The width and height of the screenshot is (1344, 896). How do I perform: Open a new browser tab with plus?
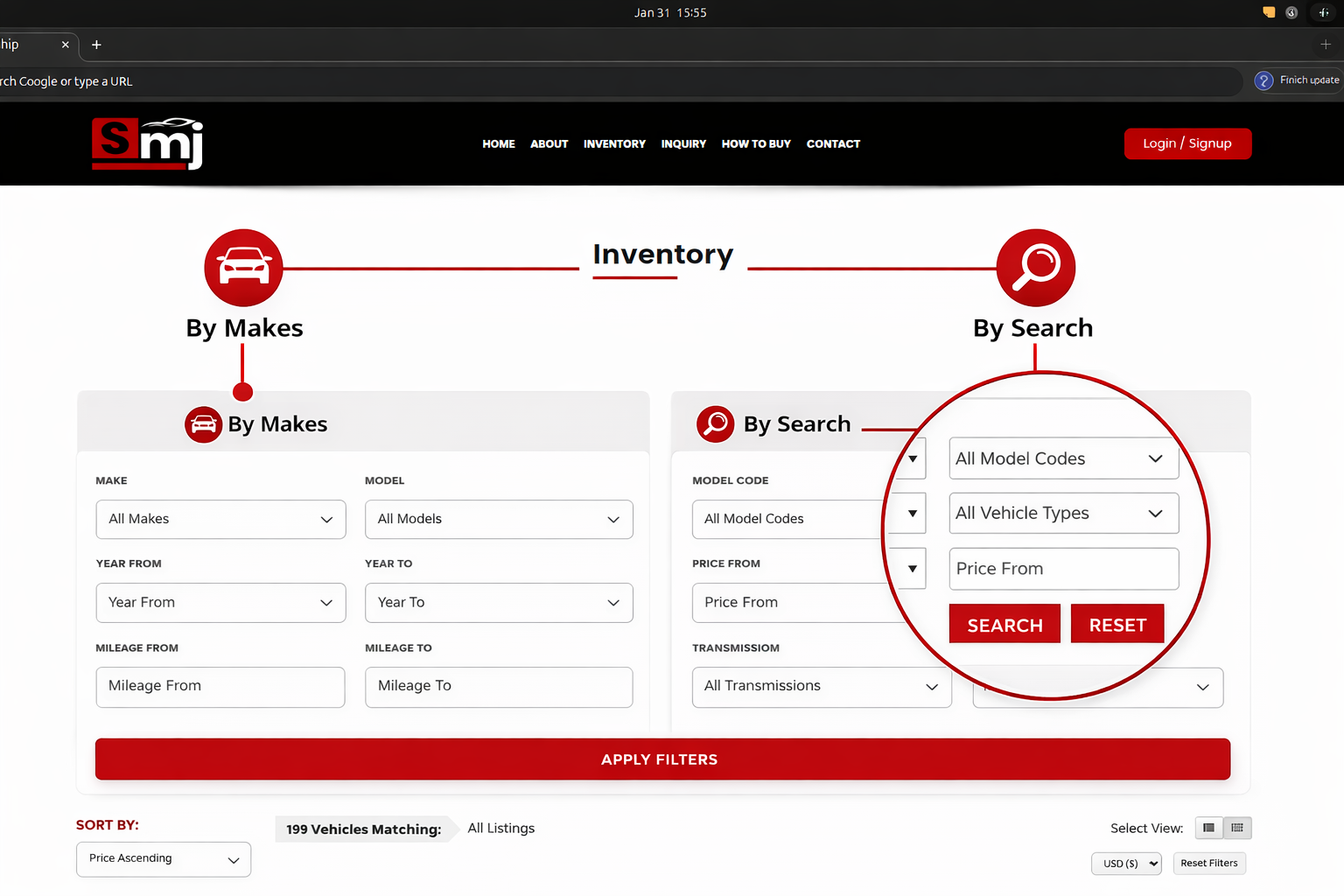tap(97, 45)
